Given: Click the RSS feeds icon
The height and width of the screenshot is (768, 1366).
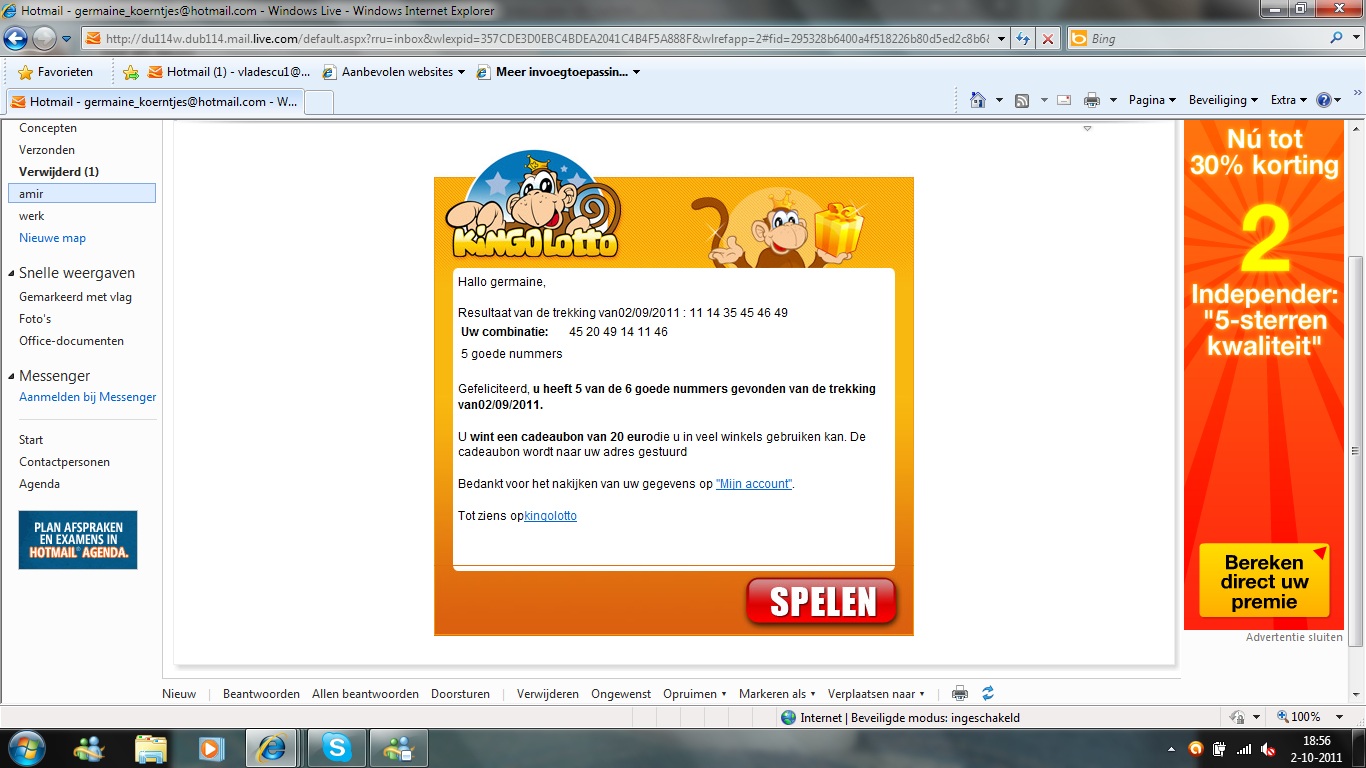Looking at the screenshot, I should [x=1022, y=100].
